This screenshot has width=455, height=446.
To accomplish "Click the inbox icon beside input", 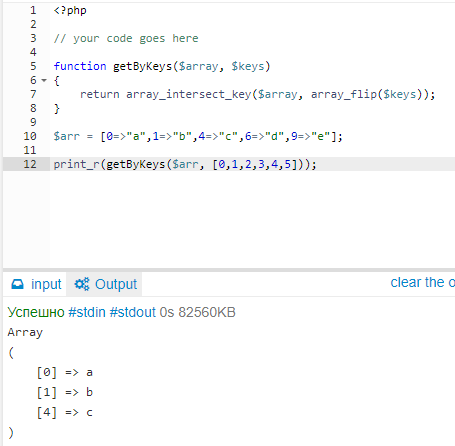I will (17, 284).
